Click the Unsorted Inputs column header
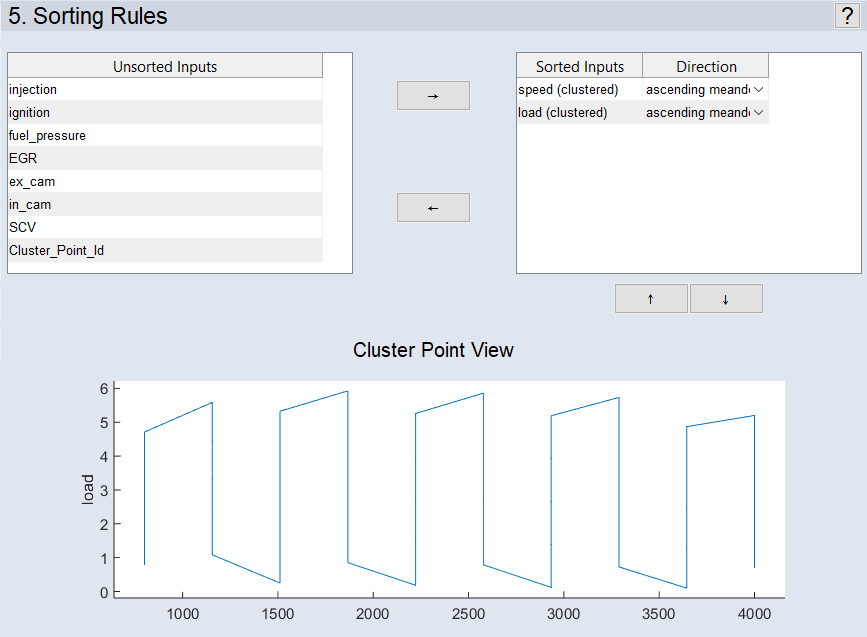The height and width of the screenshot is (637, 867). click(x=165, y=67)
